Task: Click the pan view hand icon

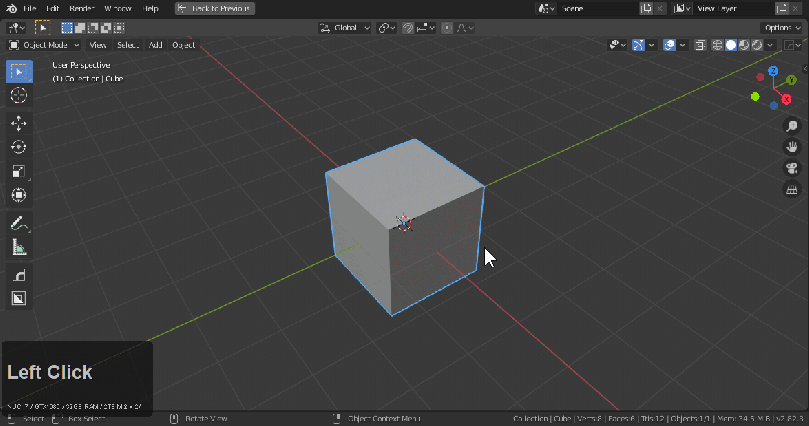Action: coord(791,147)
